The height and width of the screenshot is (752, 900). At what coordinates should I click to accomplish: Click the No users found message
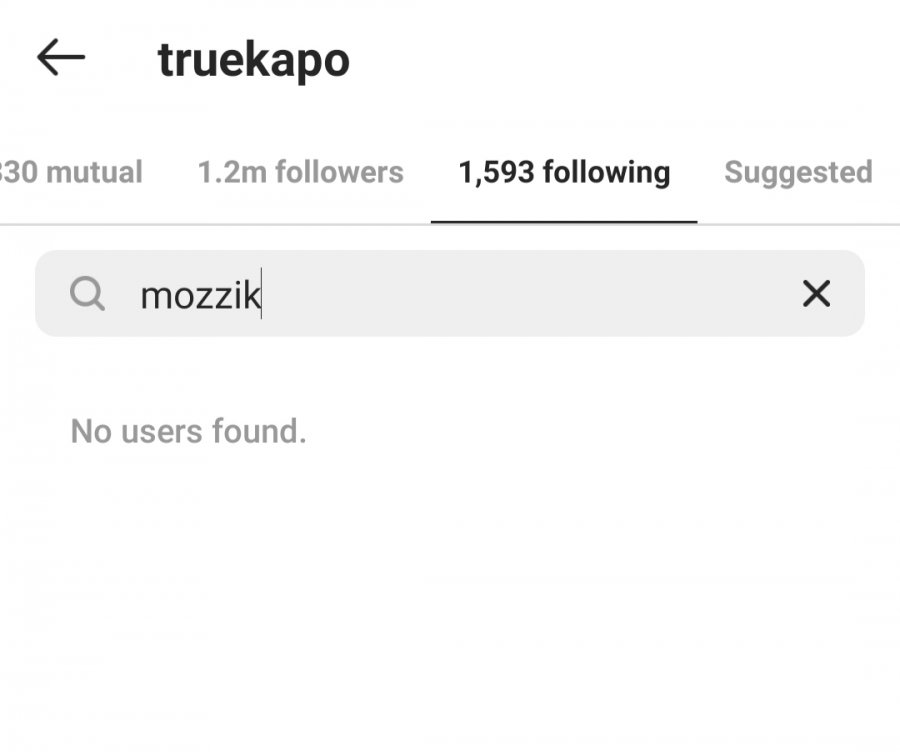tap(188, 431)
